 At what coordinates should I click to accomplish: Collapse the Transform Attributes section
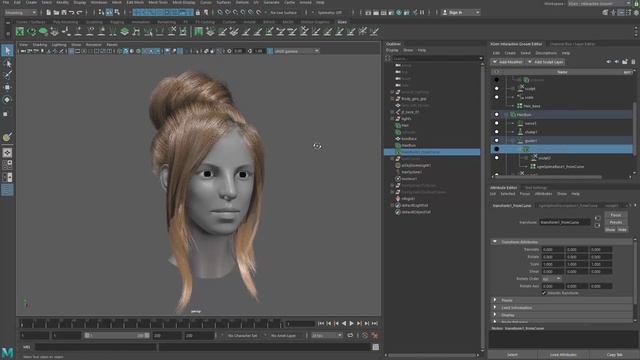point(495,242)
